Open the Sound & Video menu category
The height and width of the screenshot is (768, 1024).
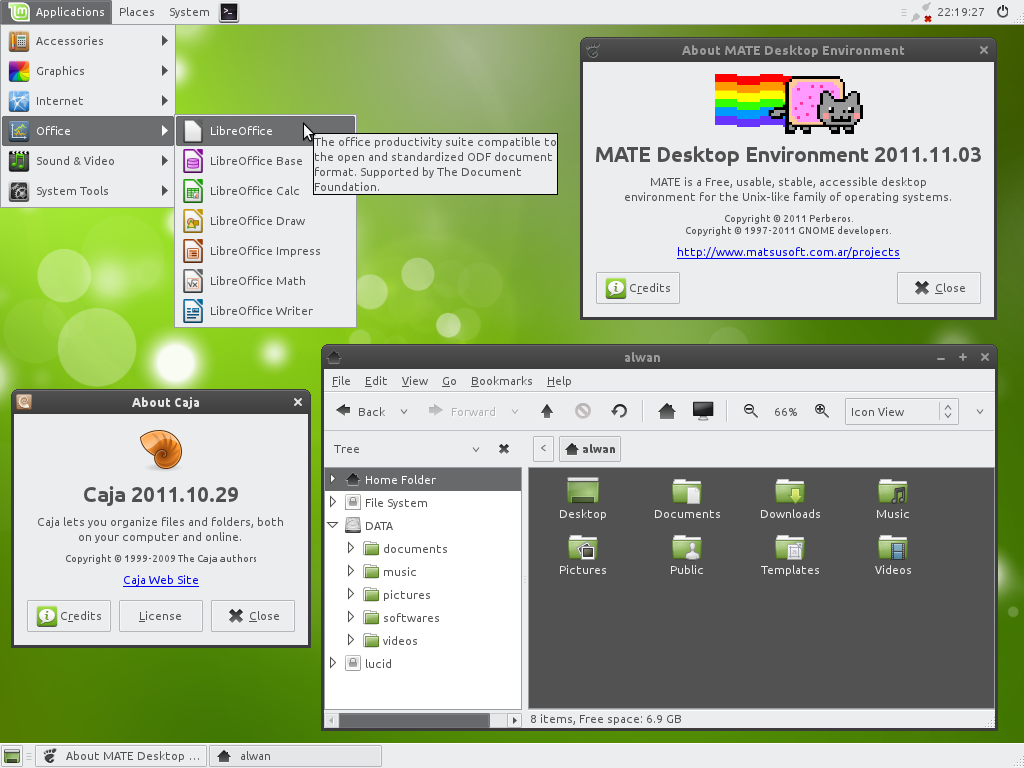tap(88, 161)
